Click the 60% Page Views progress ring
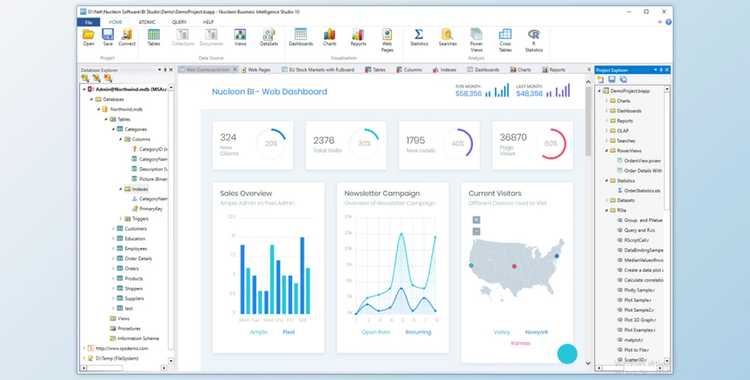Screen dimensions: 750x380 click(551, 144)
